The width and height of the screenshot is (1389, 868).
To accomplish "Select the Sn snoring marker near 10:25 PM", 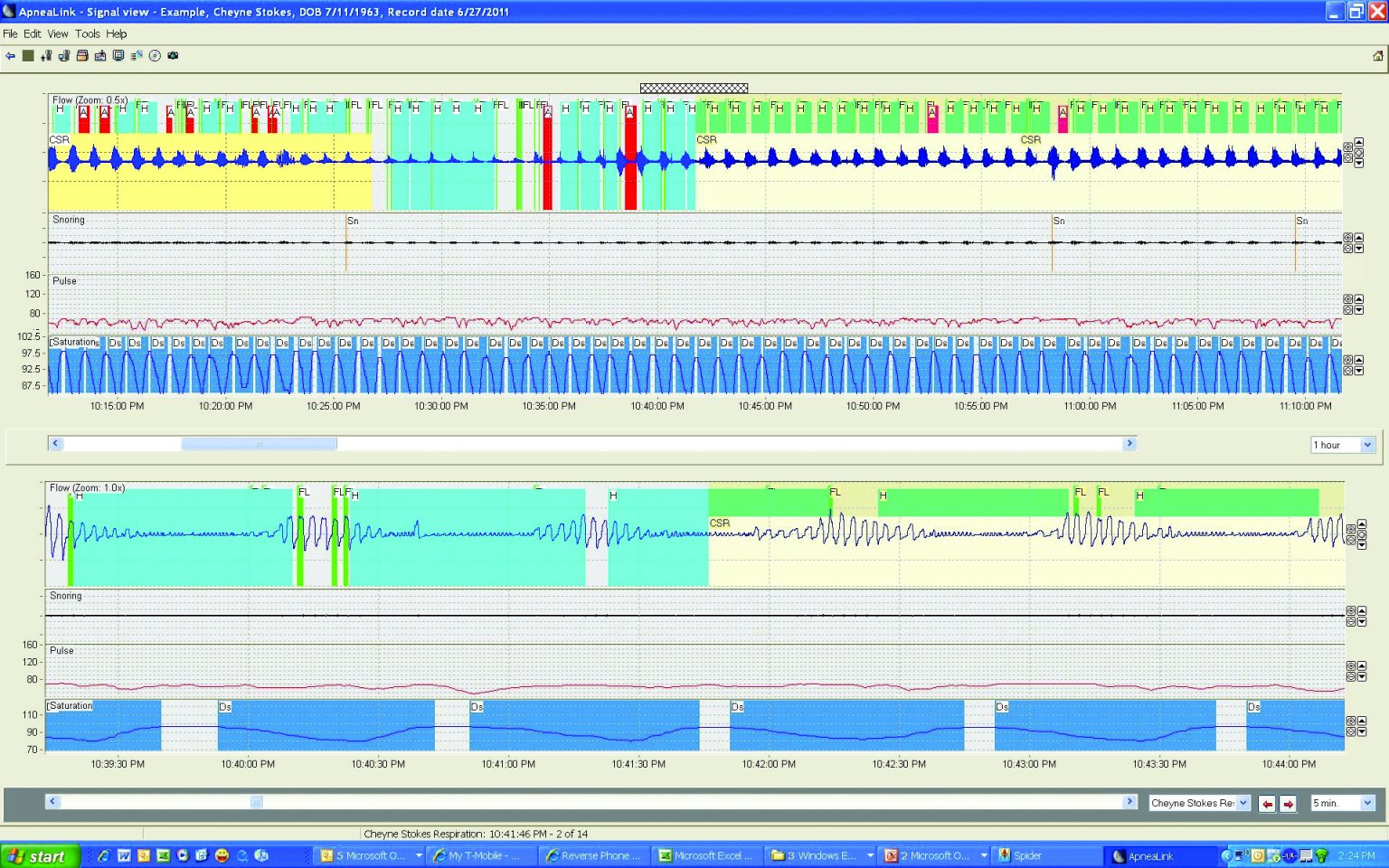I will pos(353,221).
